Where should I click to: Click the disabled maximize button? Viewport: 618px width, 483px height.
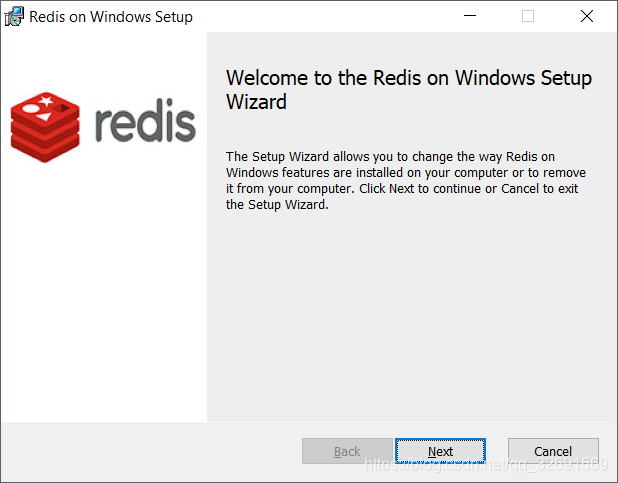528,16
